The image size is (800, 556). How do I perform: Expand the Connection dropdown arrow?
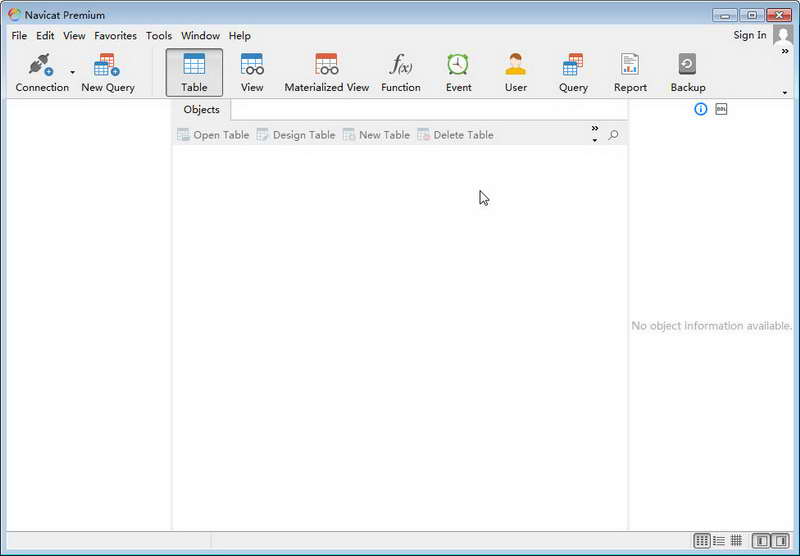[x=72, y=72]
